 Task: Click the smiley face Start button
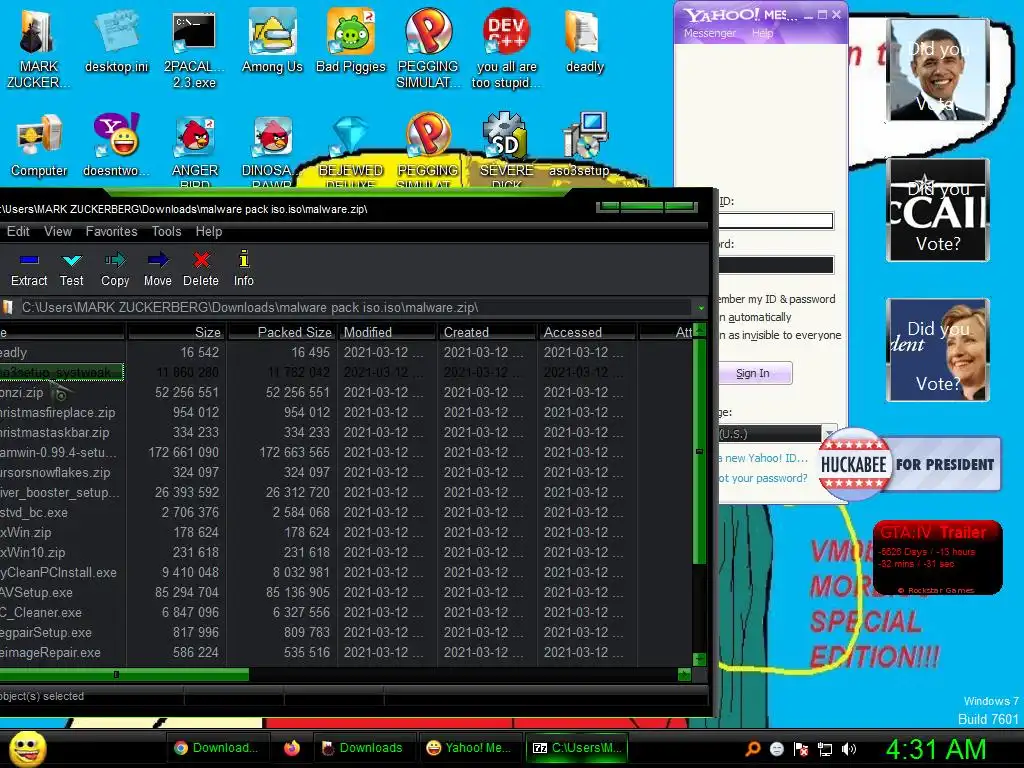[x=27, y=749]
